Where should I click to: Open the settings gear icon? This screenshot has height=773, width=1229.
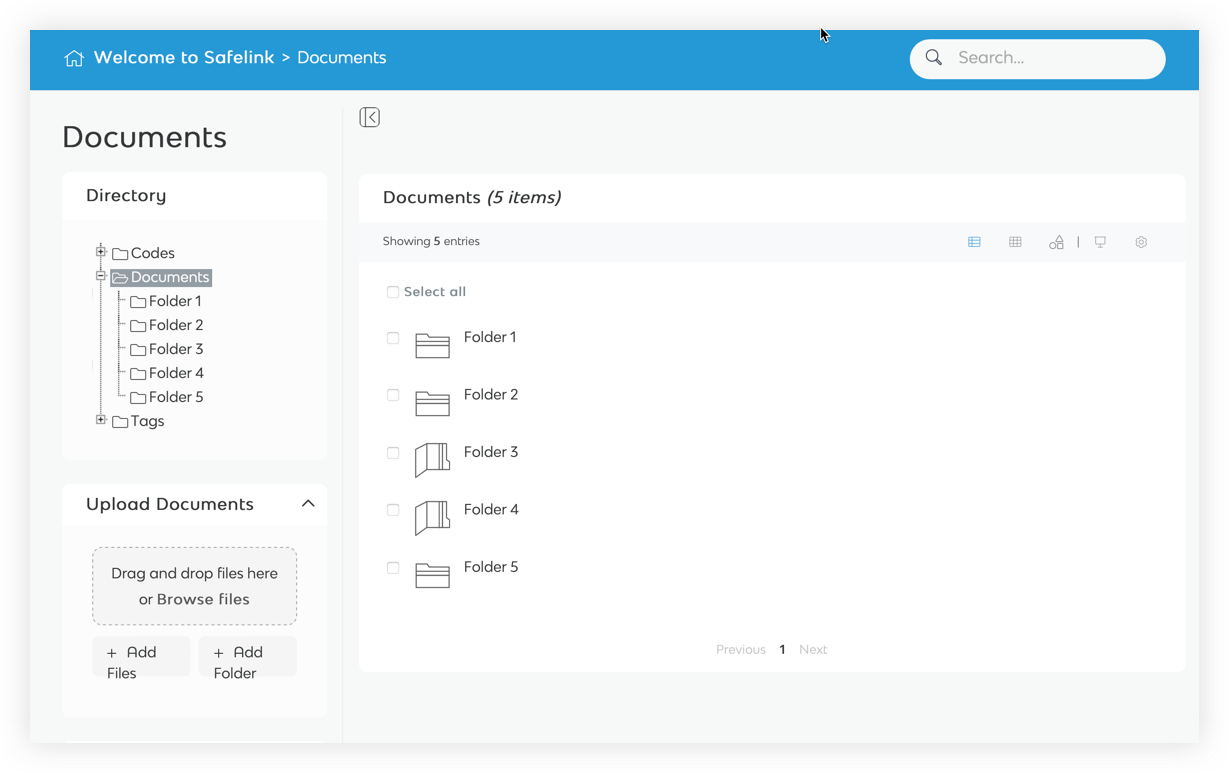click(x=1141, y=242)
